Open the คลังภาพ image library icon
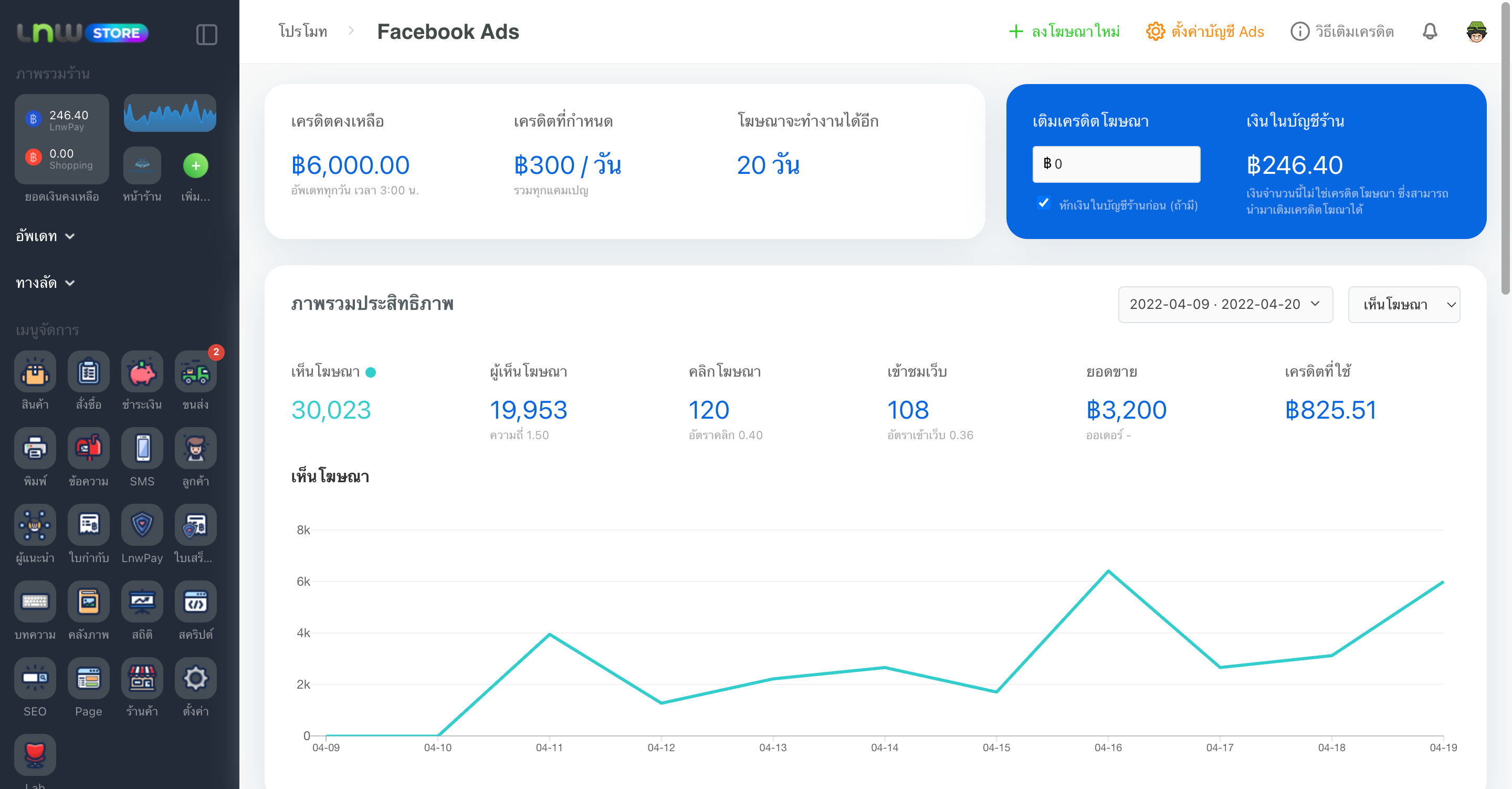This screenshot has height=789, width=1512. (x=89, y=601)
